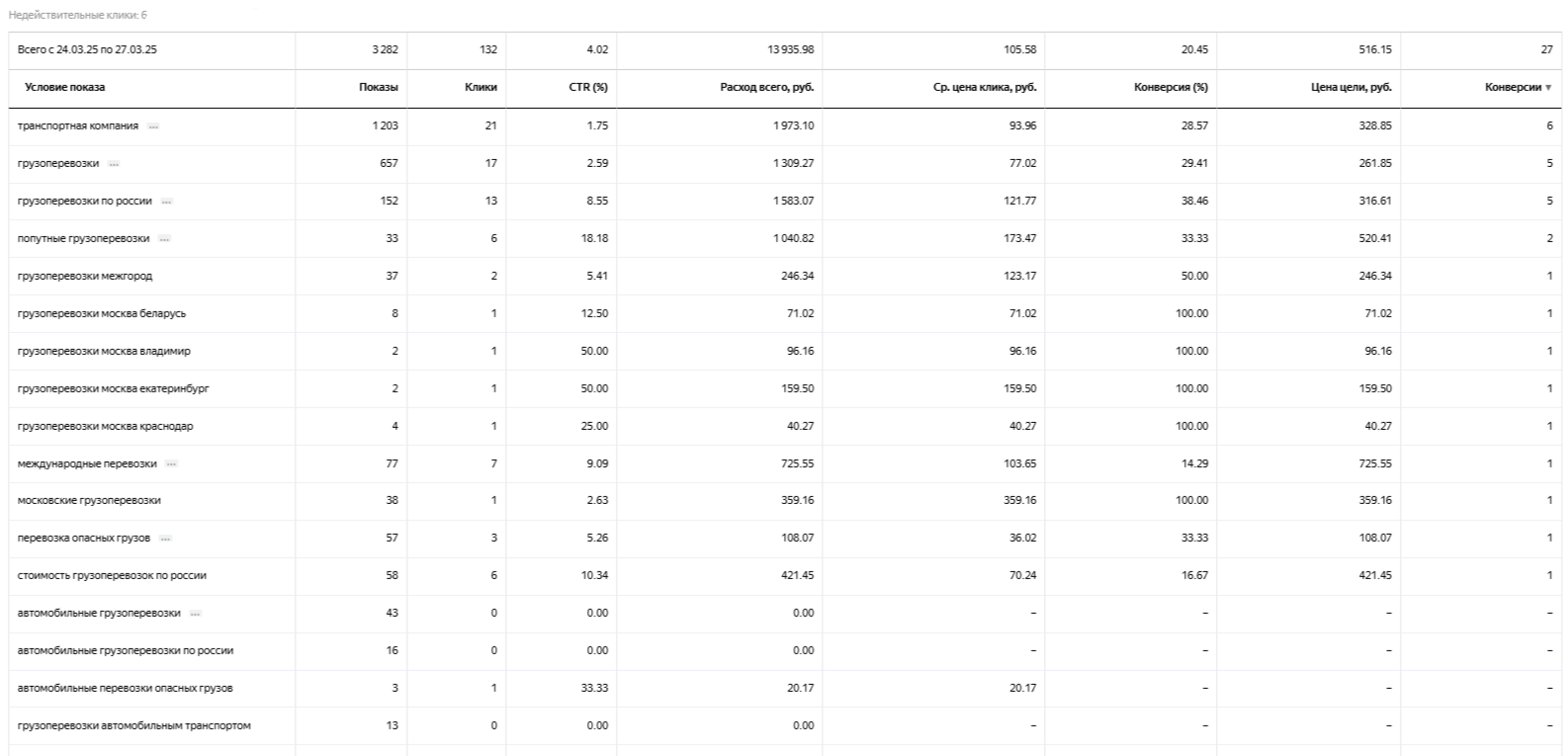Click 'Расход всего, руб.' column header
This screenshot has height=756, width=1568.
(x=766, y=87)
